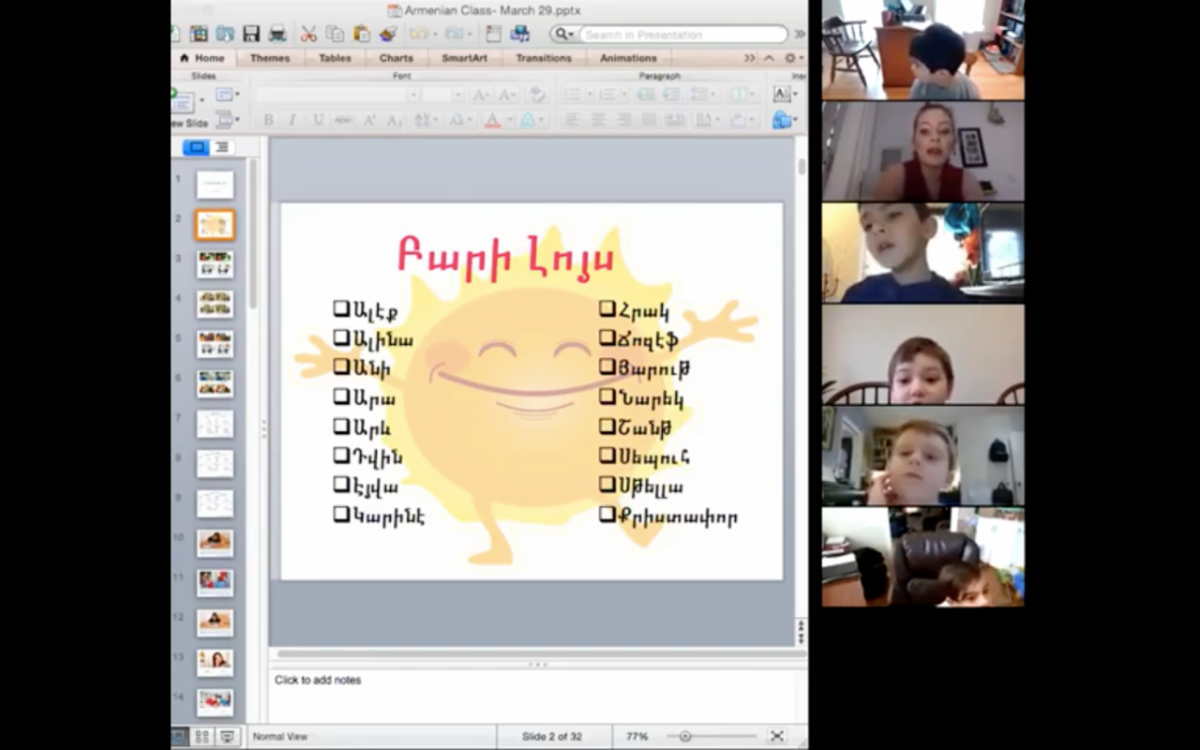Print the presentation using printer icon
1200x750 pixels.
[277, 34]
